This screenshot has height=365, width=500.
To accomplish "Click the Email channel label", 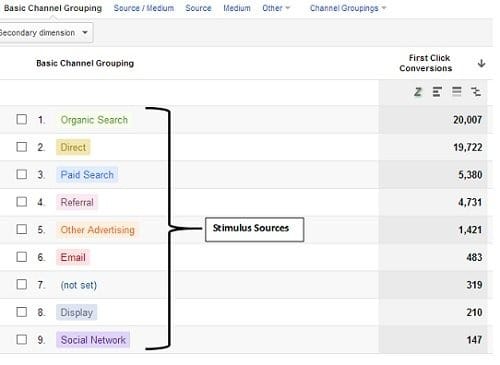I will pyautogui.click(x=73, y=257).
